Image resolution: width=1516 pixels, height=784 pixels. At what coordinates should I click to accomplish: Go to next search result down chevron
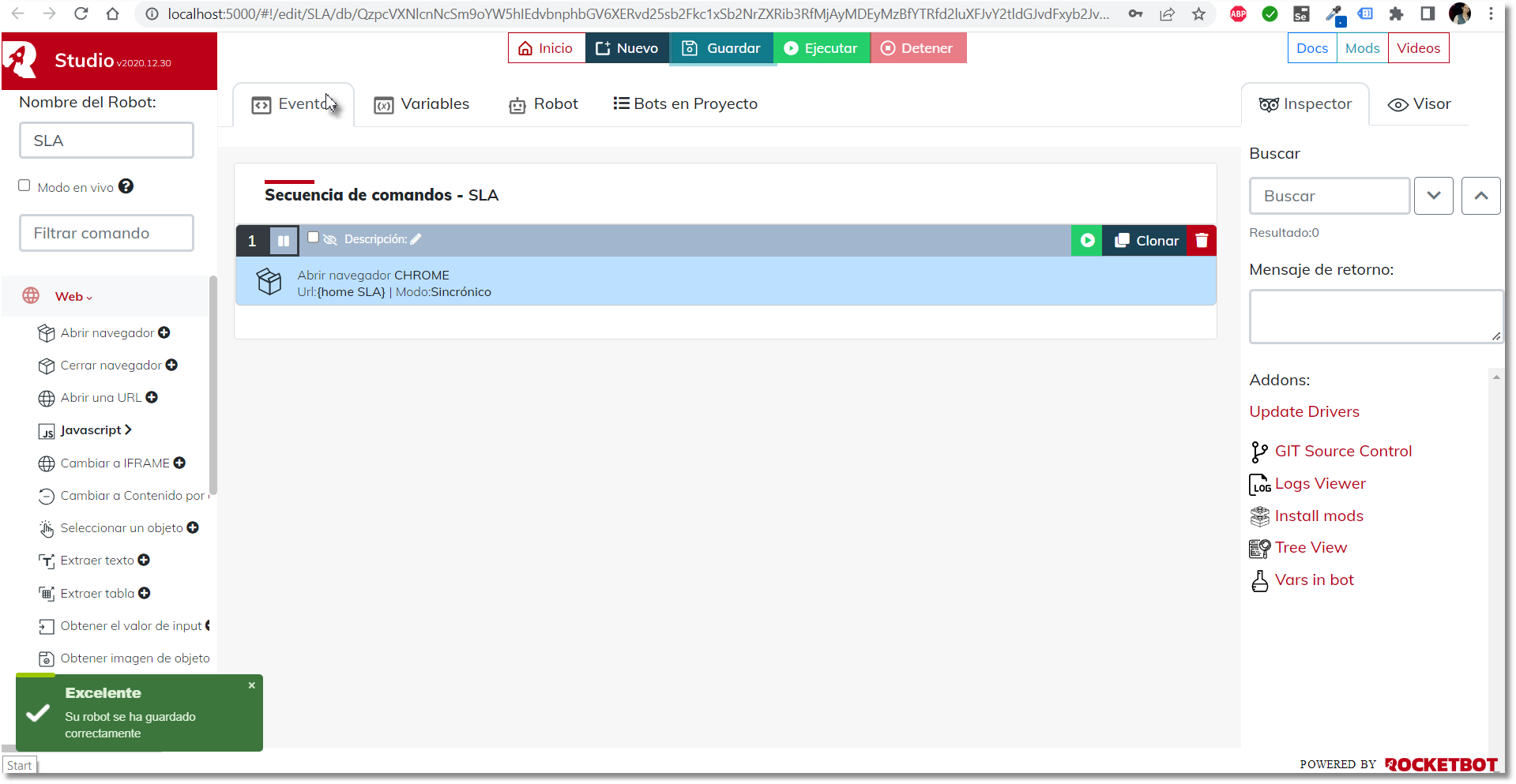tap(1433, 196)
